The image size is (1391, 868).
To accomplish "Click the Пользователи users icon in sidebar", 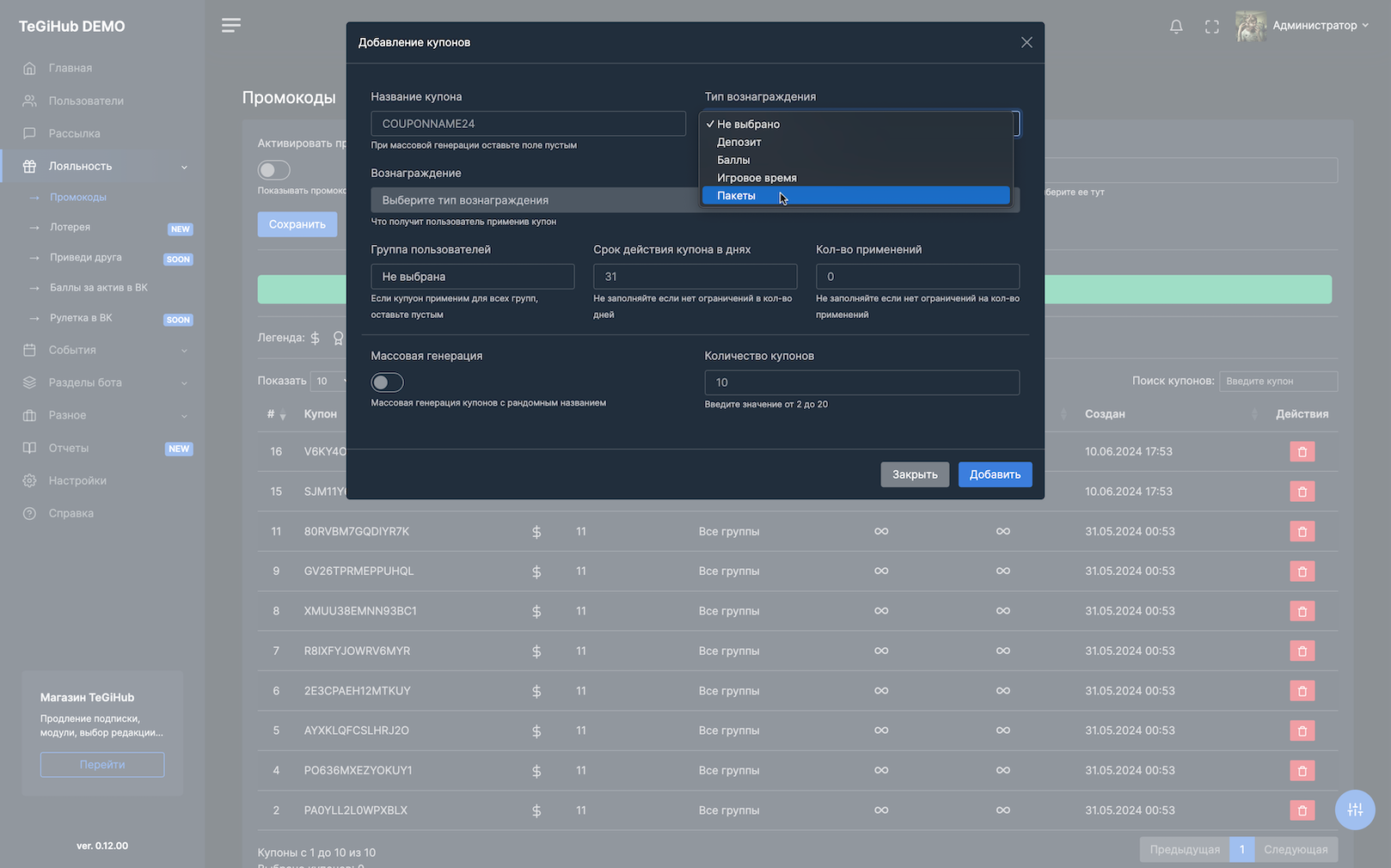I will pos(29,101).
